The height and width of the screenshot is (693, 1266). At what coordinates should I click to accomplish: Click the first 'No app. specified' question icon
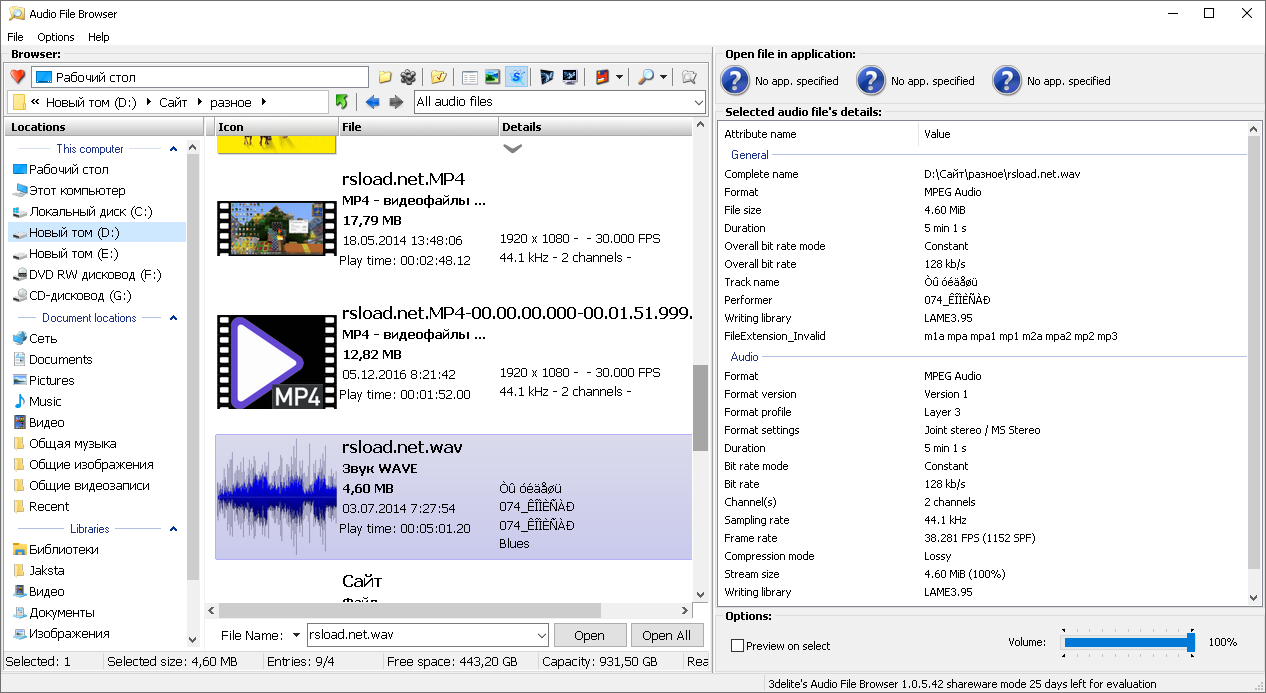pyautogui.click(x=735, y=81)
